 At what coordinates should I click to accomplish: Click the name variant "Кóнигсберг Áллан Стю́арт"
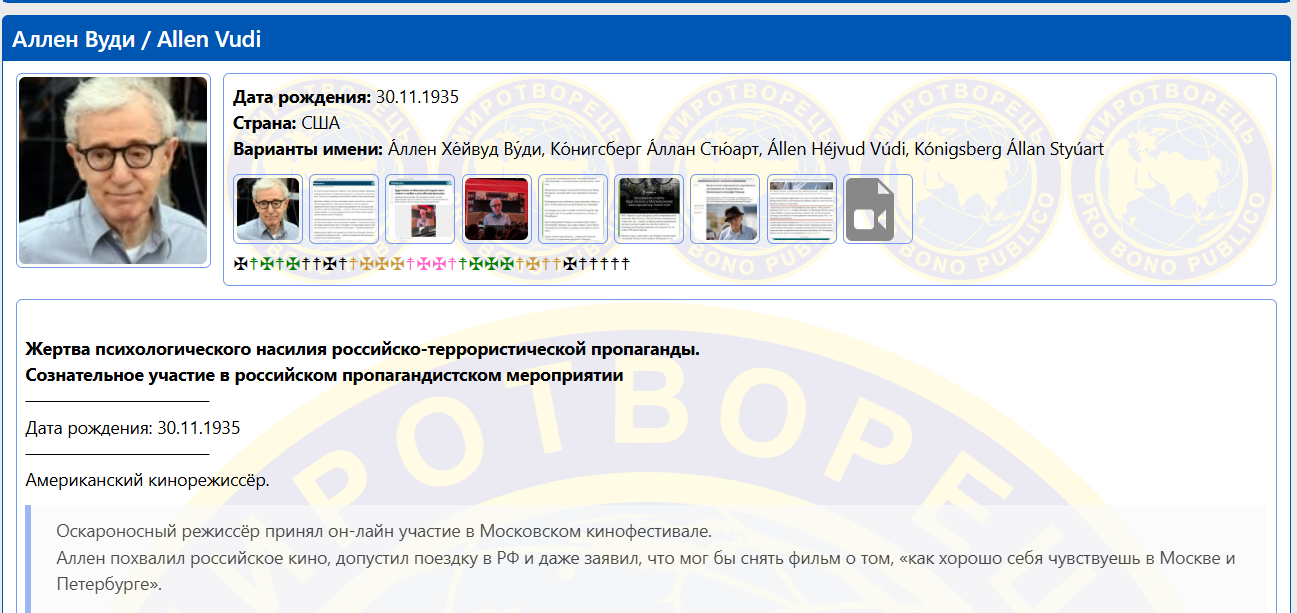(x=654, y=149)
